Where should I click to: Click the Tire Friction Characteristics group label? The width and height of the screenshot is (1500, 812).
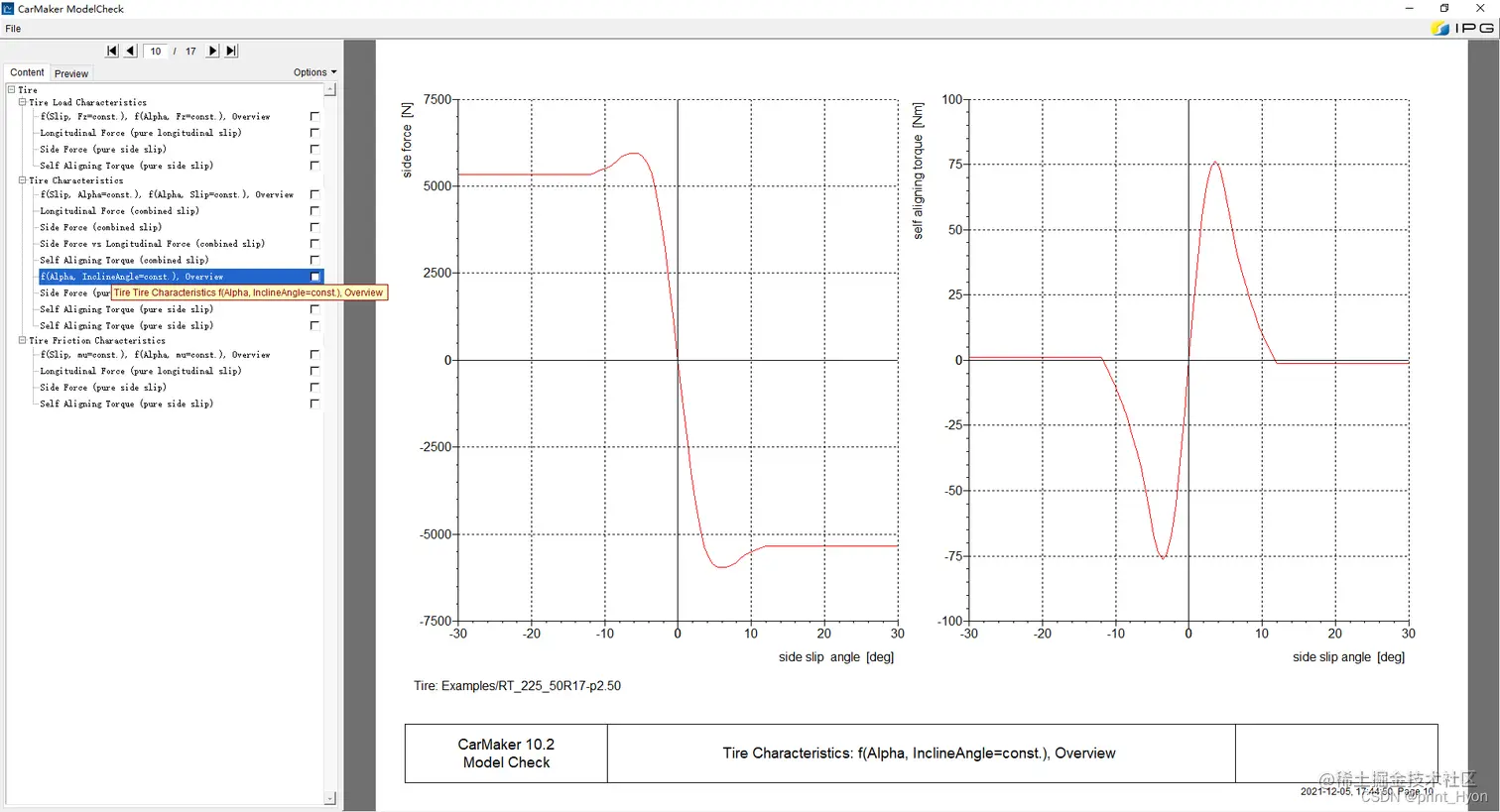click(x=97, y=340)
